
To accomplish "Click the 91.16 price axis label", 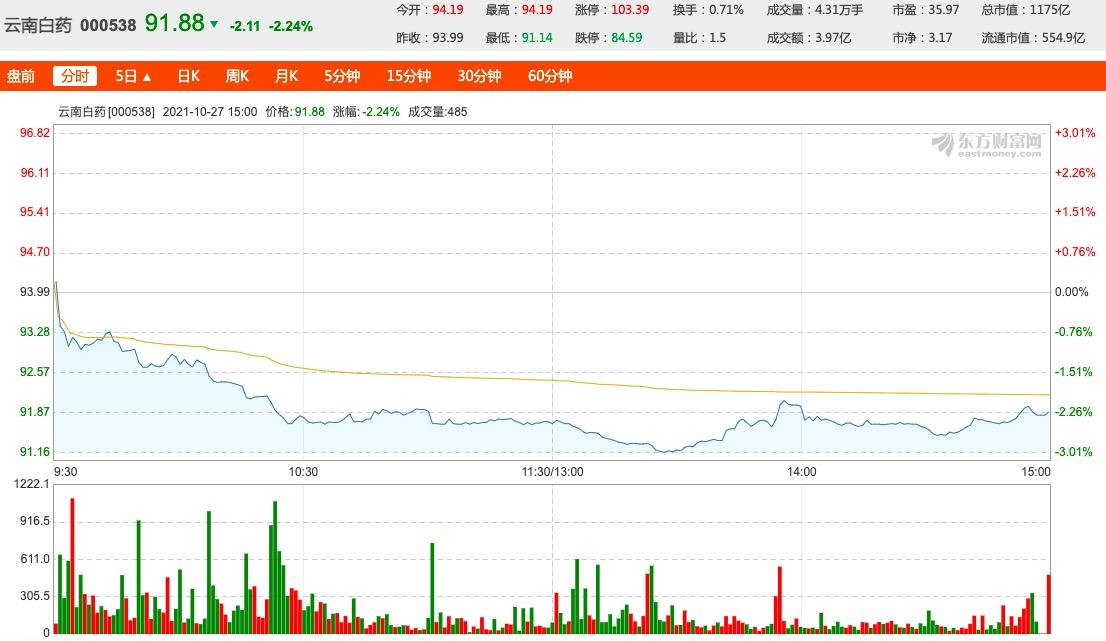I will point(35,451).
